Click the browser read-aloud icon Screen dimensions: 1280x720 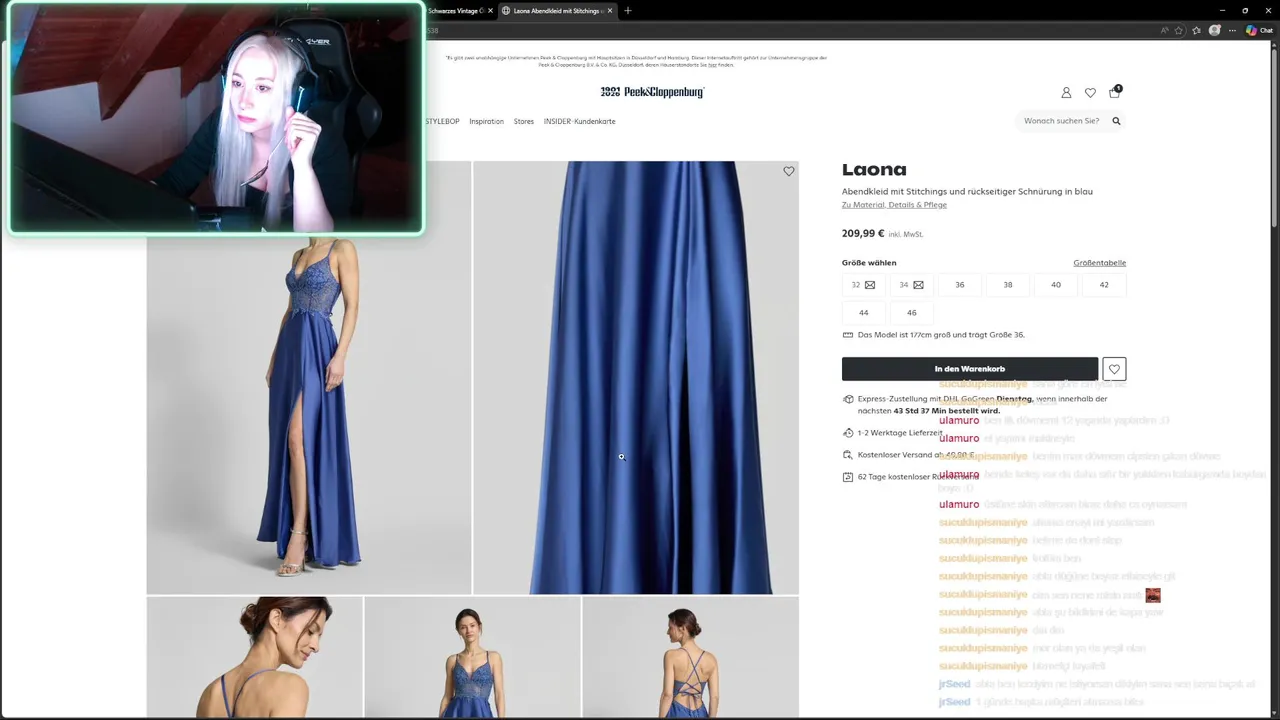click(x=1164, y=30)
